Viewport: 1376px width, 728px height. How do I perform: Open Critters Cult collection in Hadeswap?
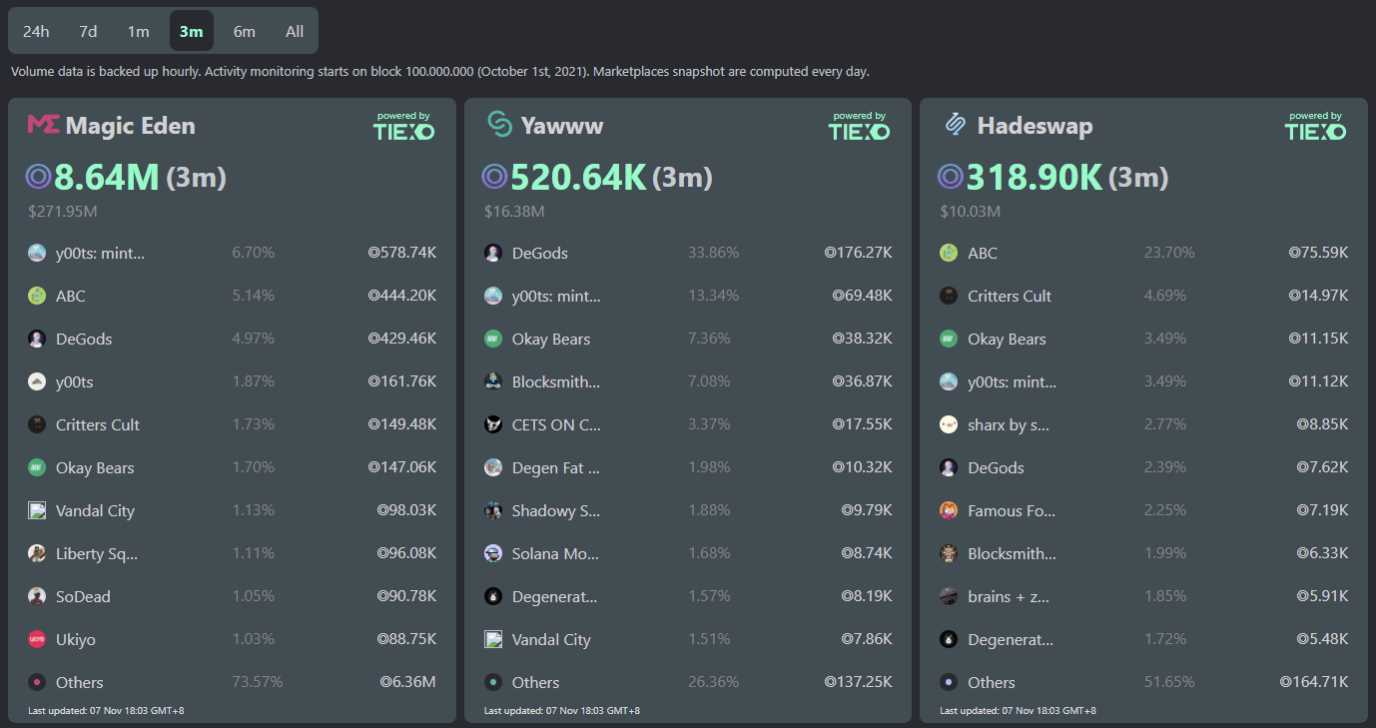(1009, 296)
